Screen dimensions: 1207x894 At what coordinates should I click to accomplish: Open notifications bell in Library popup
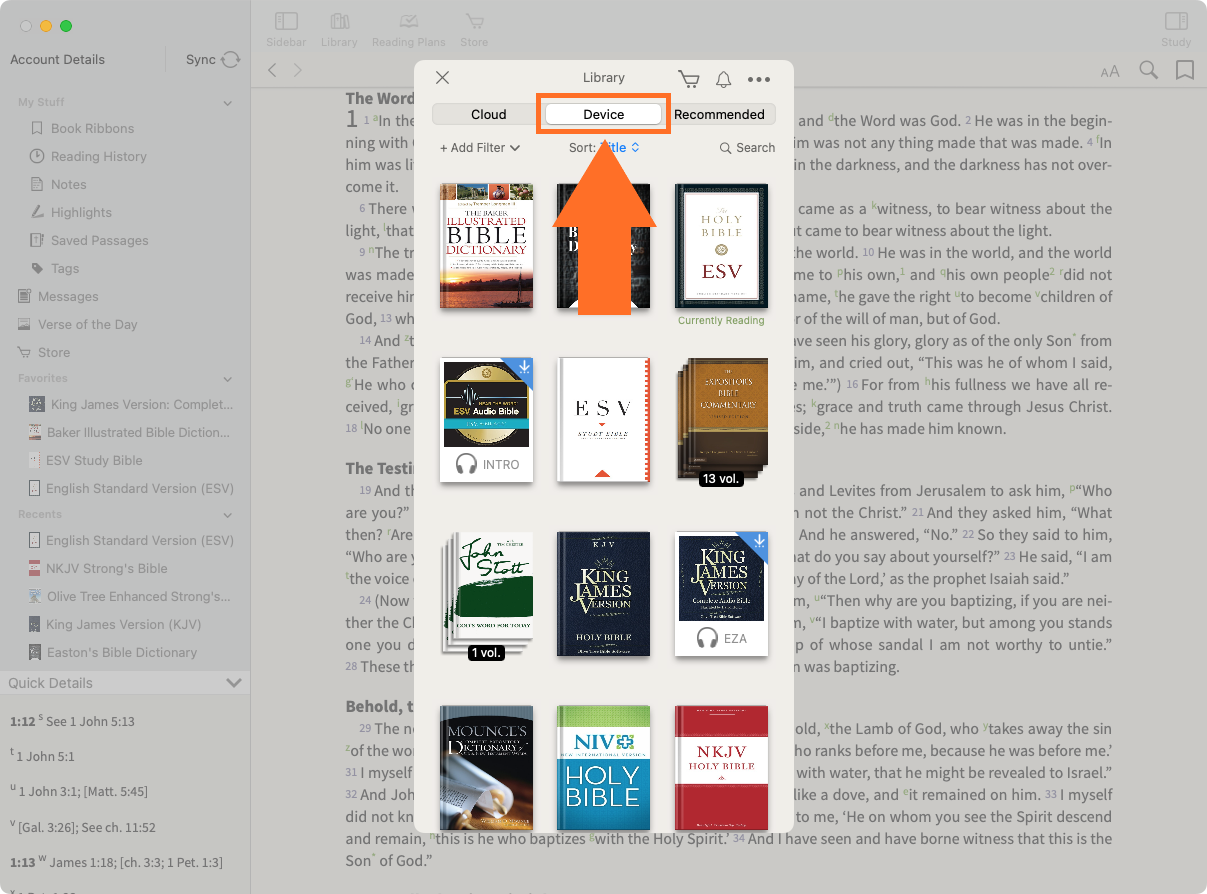click(724, 79)
